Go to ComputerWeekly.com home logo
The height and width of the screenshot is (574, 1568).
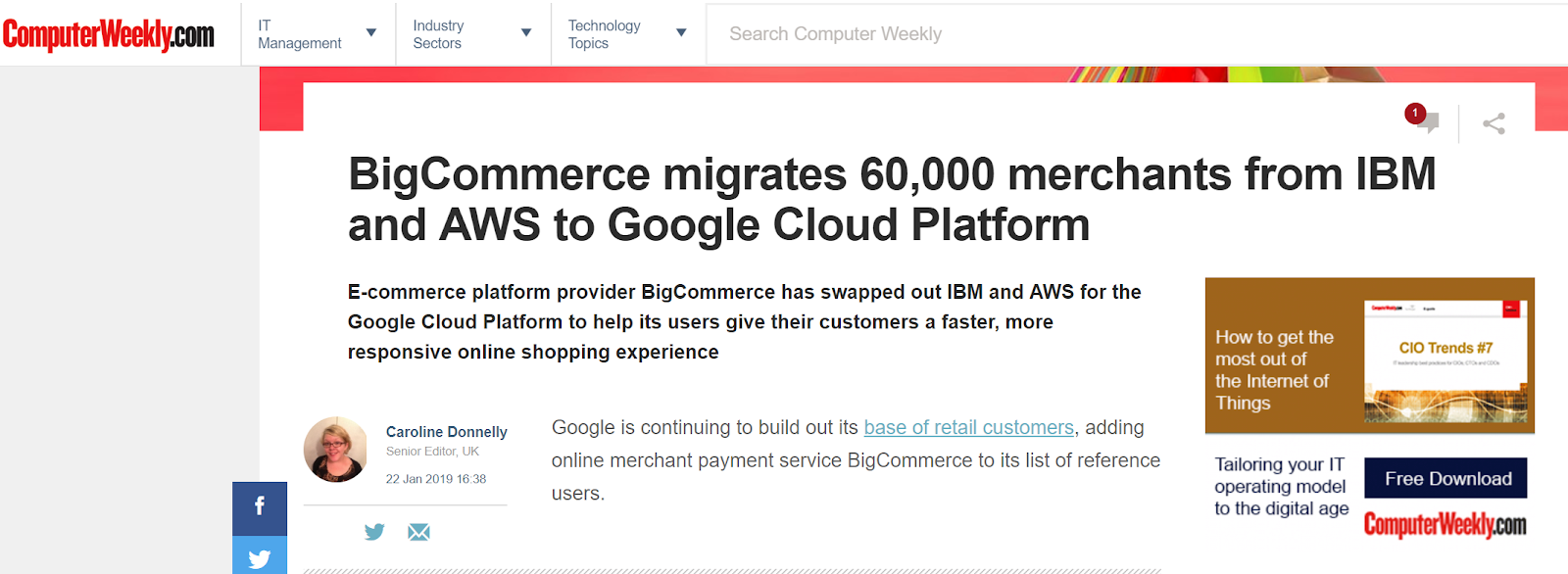[x=109, y=34]
